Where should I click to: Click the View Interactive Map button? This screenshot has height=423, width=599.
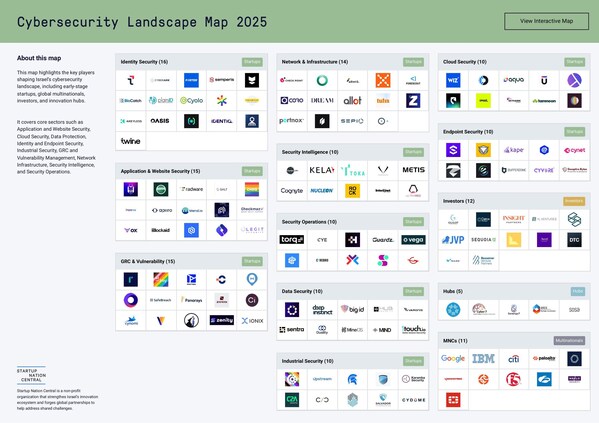coord(546,21)
